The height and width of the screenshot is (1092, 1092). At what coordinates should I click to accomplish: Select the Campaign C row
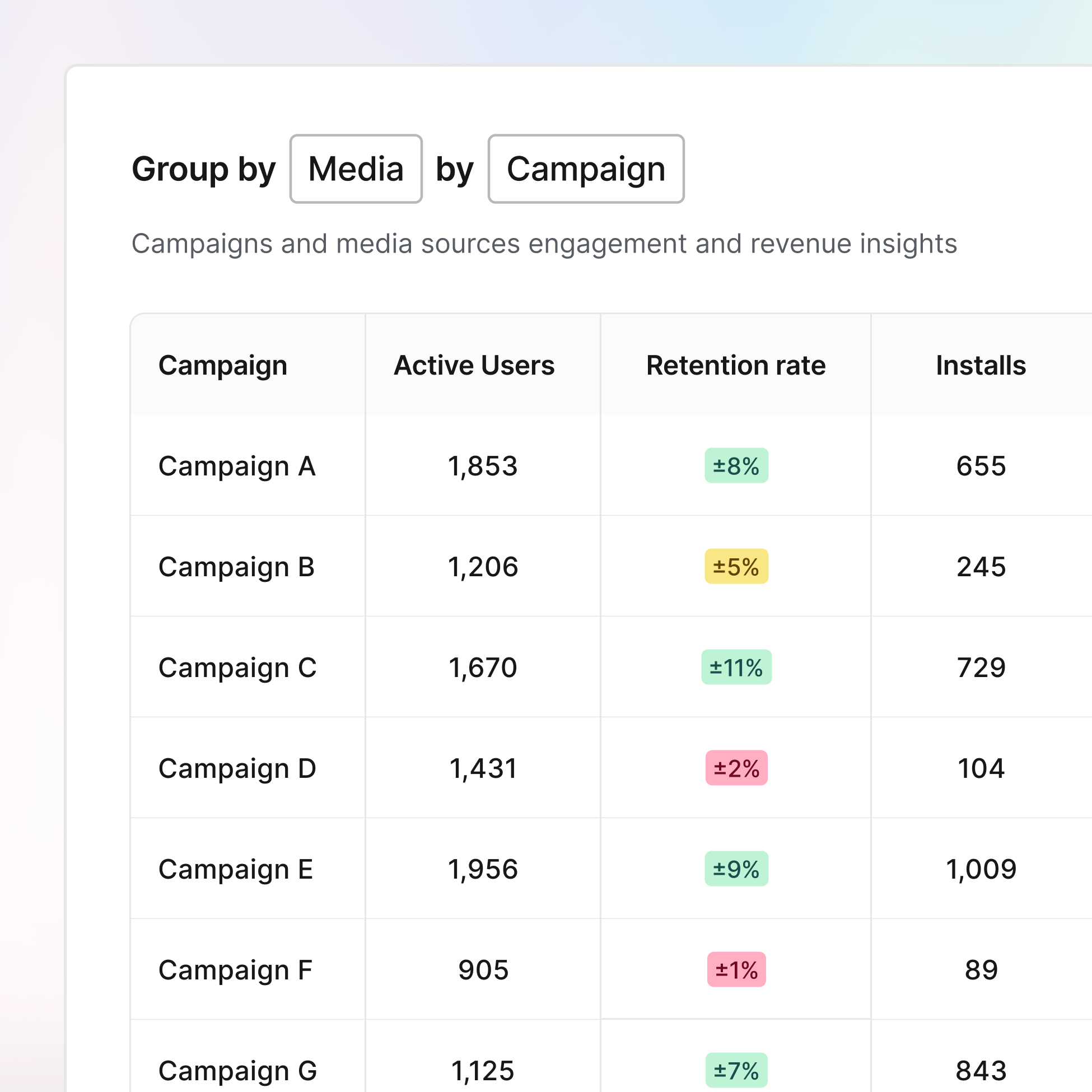(238, 668)
